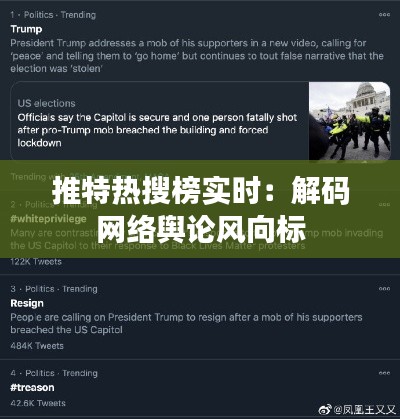This screenshot has height=419, width=400.
Task: Click the Weibo username watermark text
Action: [364, 410]
